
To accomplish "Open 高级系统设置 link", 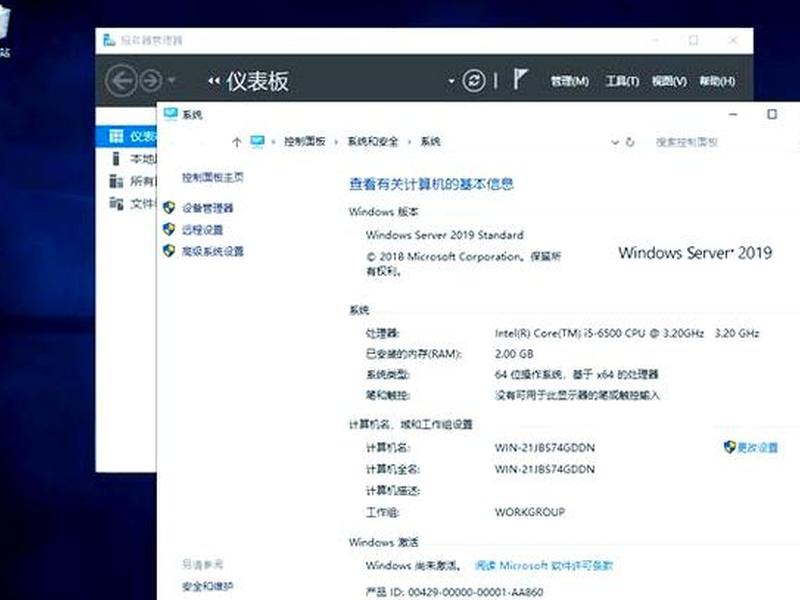I will click(x=213, y=251).
